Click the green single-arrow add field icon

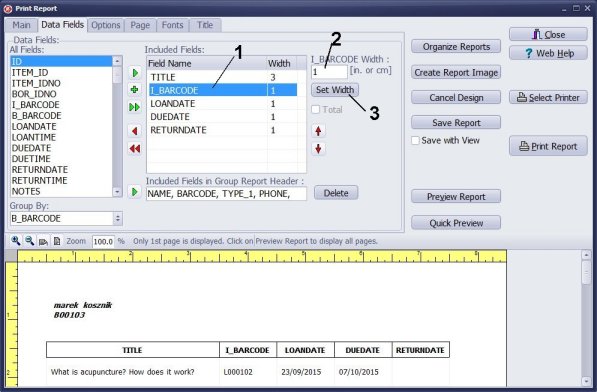pyautogui.click(x=135, y=72)
